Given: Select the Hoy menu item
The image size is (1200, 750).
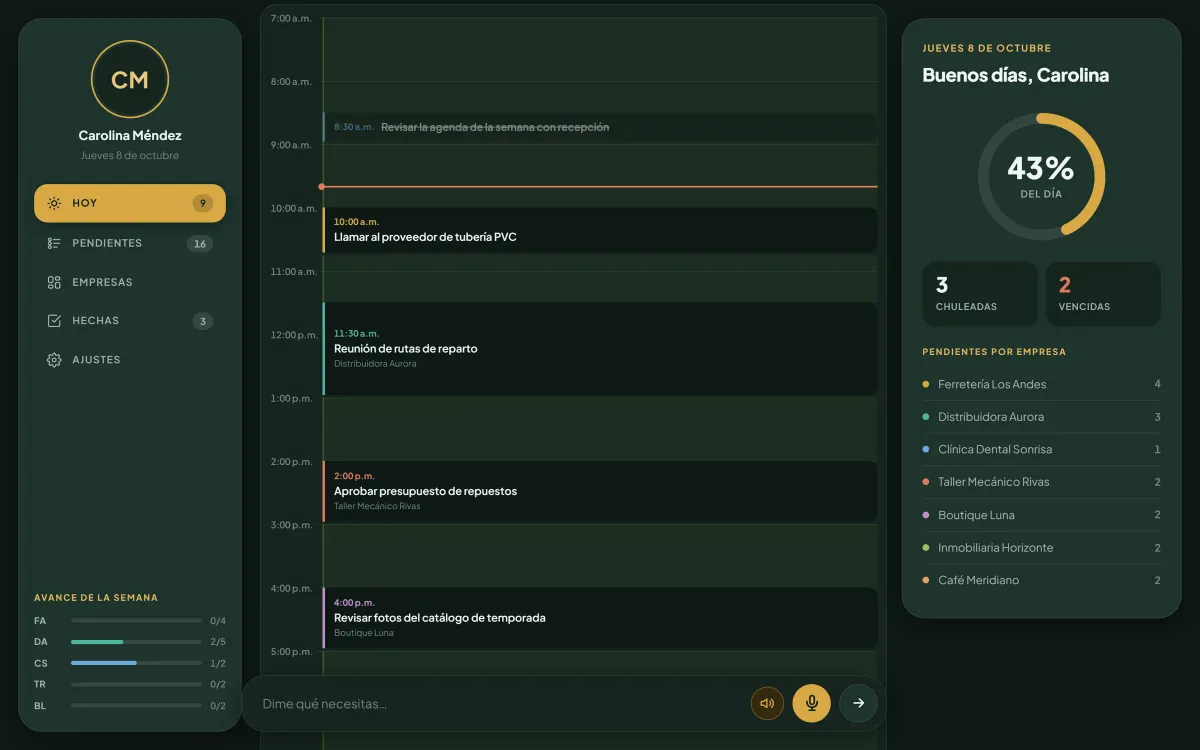Looking at the screenshot, I should [130, 203].
